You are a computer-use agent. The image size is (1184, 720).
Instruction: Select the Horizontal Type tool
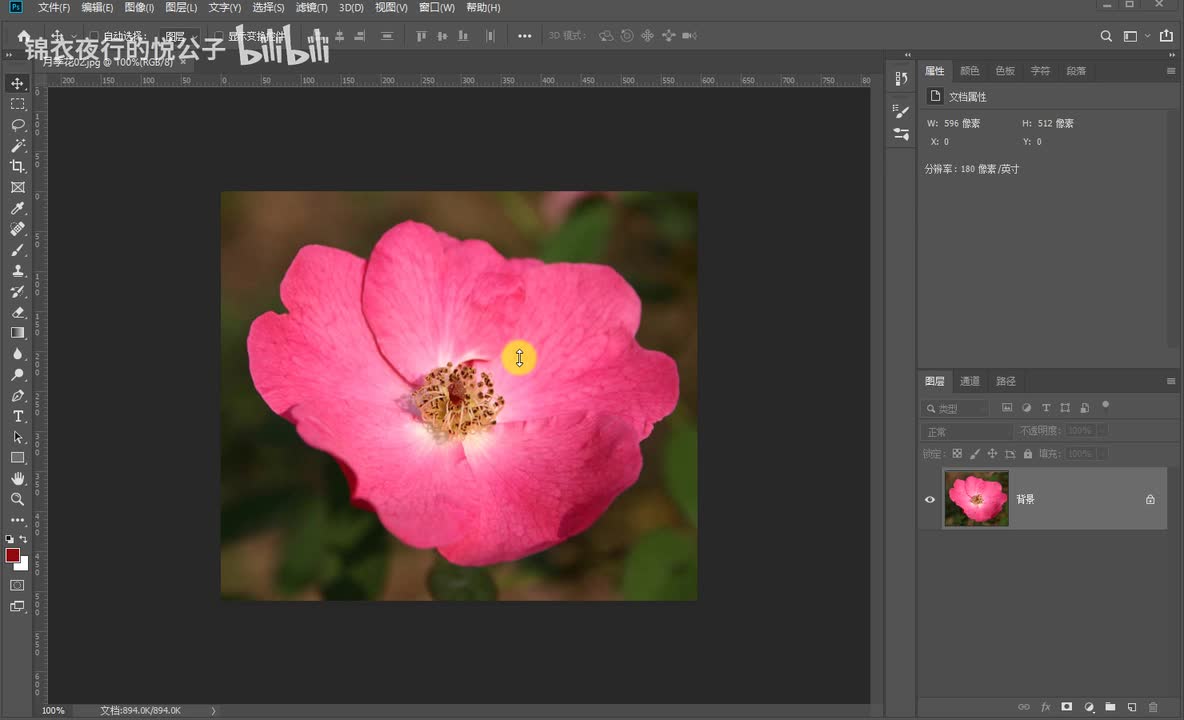[18, 416]
